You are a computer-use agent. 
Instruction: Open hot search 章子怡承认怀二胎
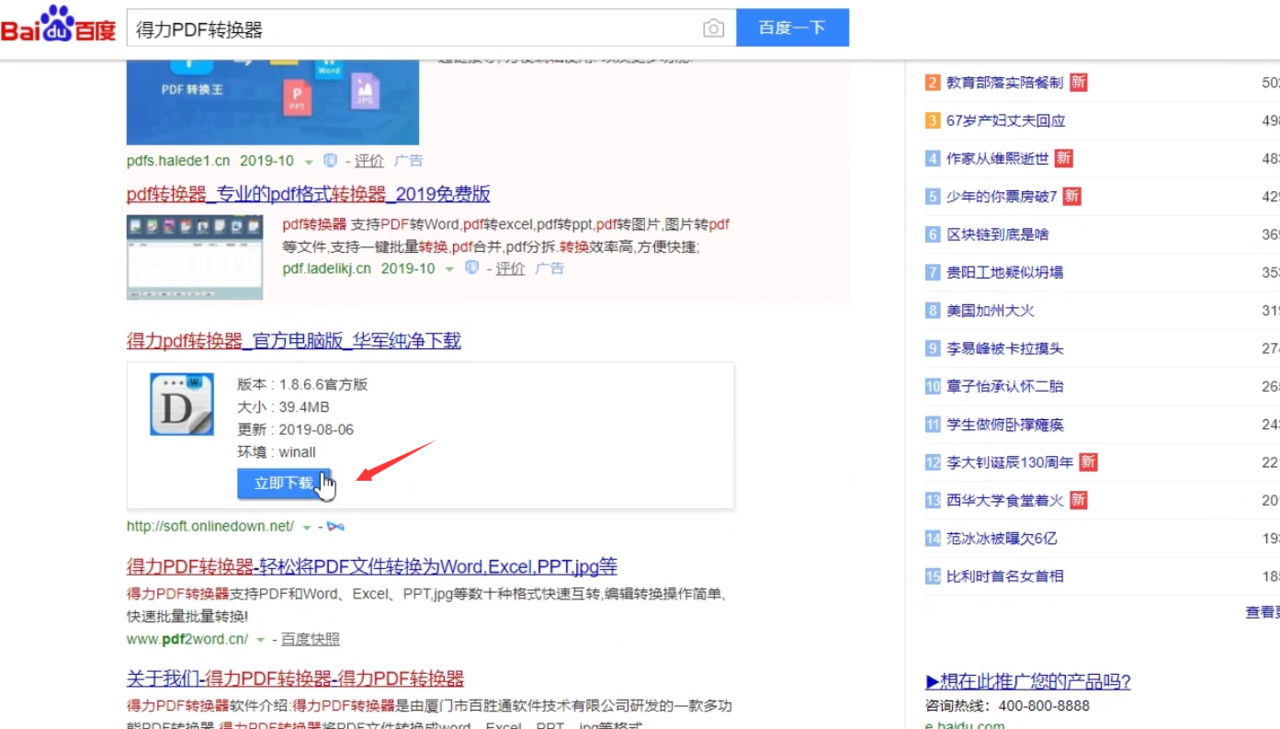(x=1005, y=387)
